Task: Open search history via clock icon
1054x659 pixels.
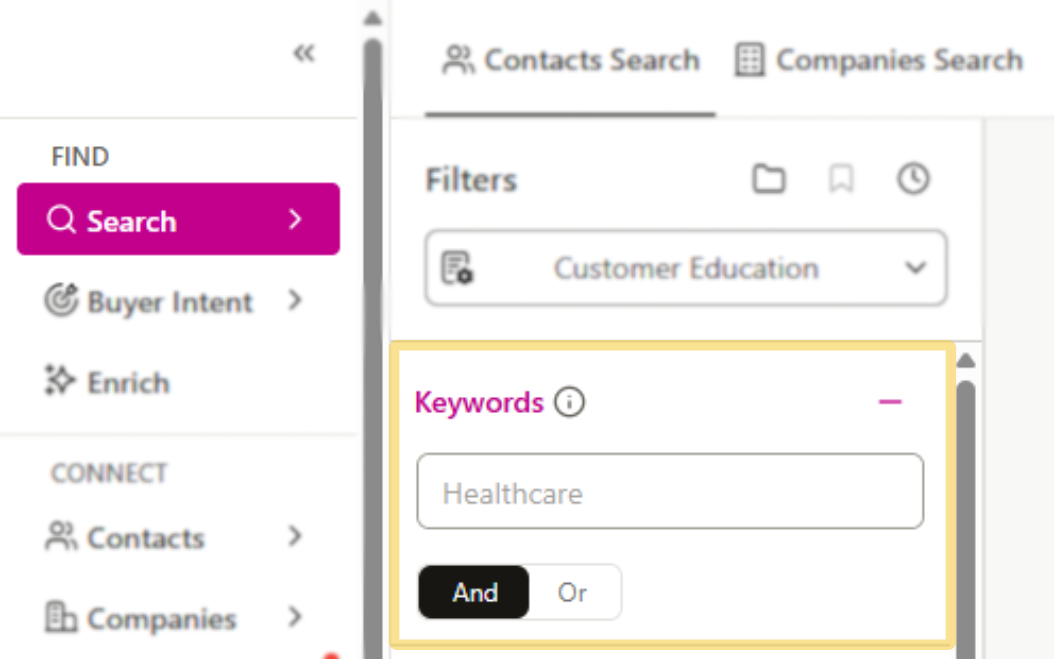Action: [x=913, y=180]
